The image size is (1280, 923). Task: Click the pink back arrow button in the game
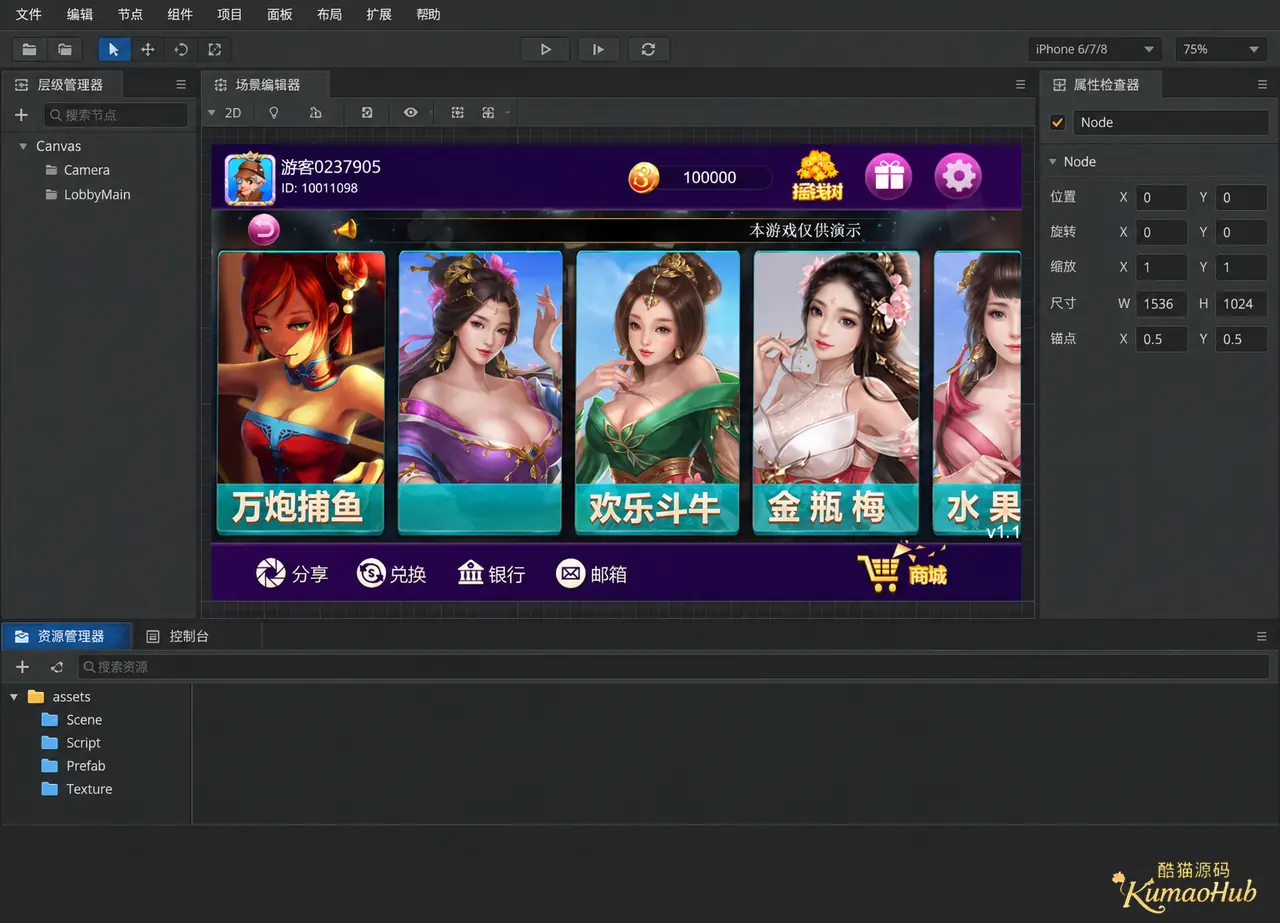[x=264, y=230]
